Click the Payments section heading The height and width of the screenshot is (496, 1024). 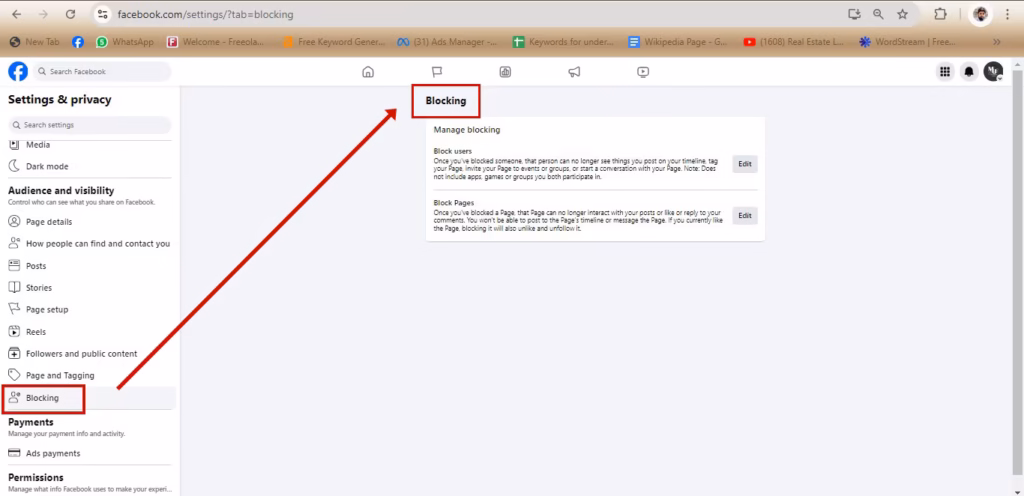tap(31, 422)
